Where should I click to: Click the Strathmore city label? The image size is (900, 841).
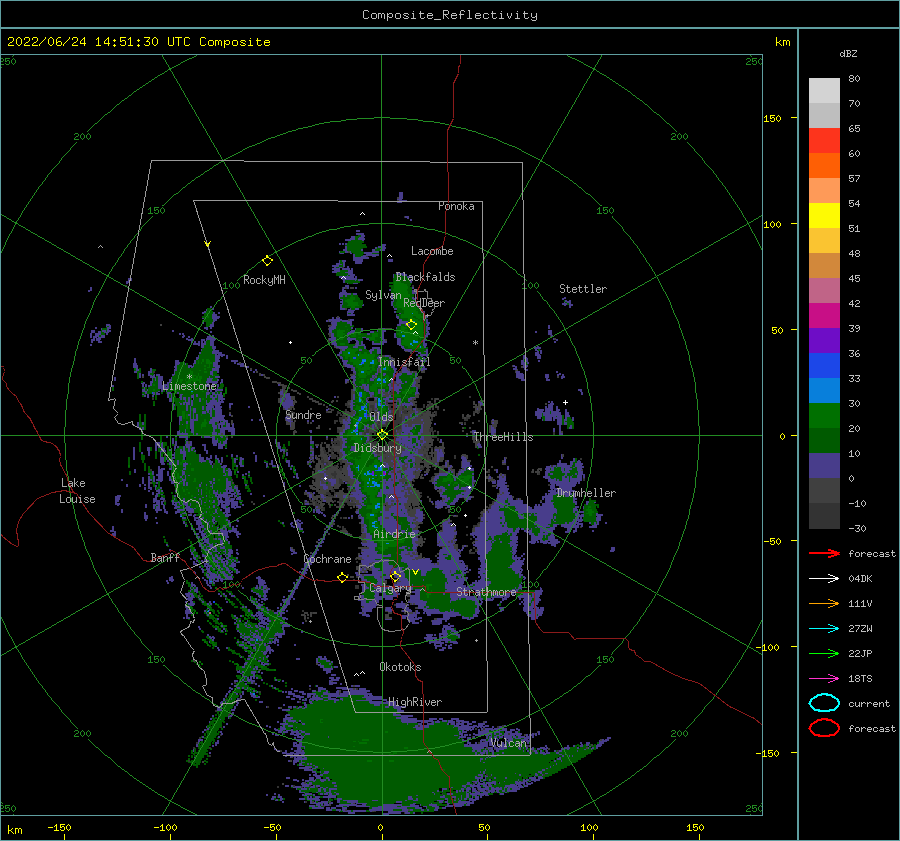486,592
